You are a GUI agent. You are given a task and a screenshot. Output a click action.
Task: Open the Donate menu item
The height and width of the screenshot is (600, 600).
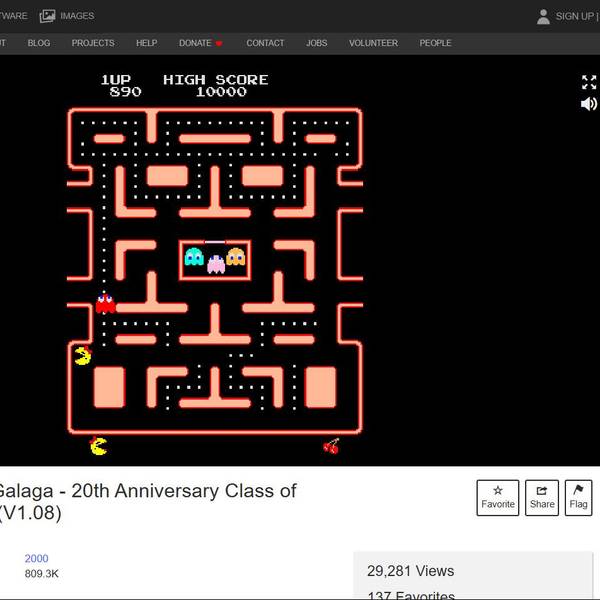(x=195, y=43)
